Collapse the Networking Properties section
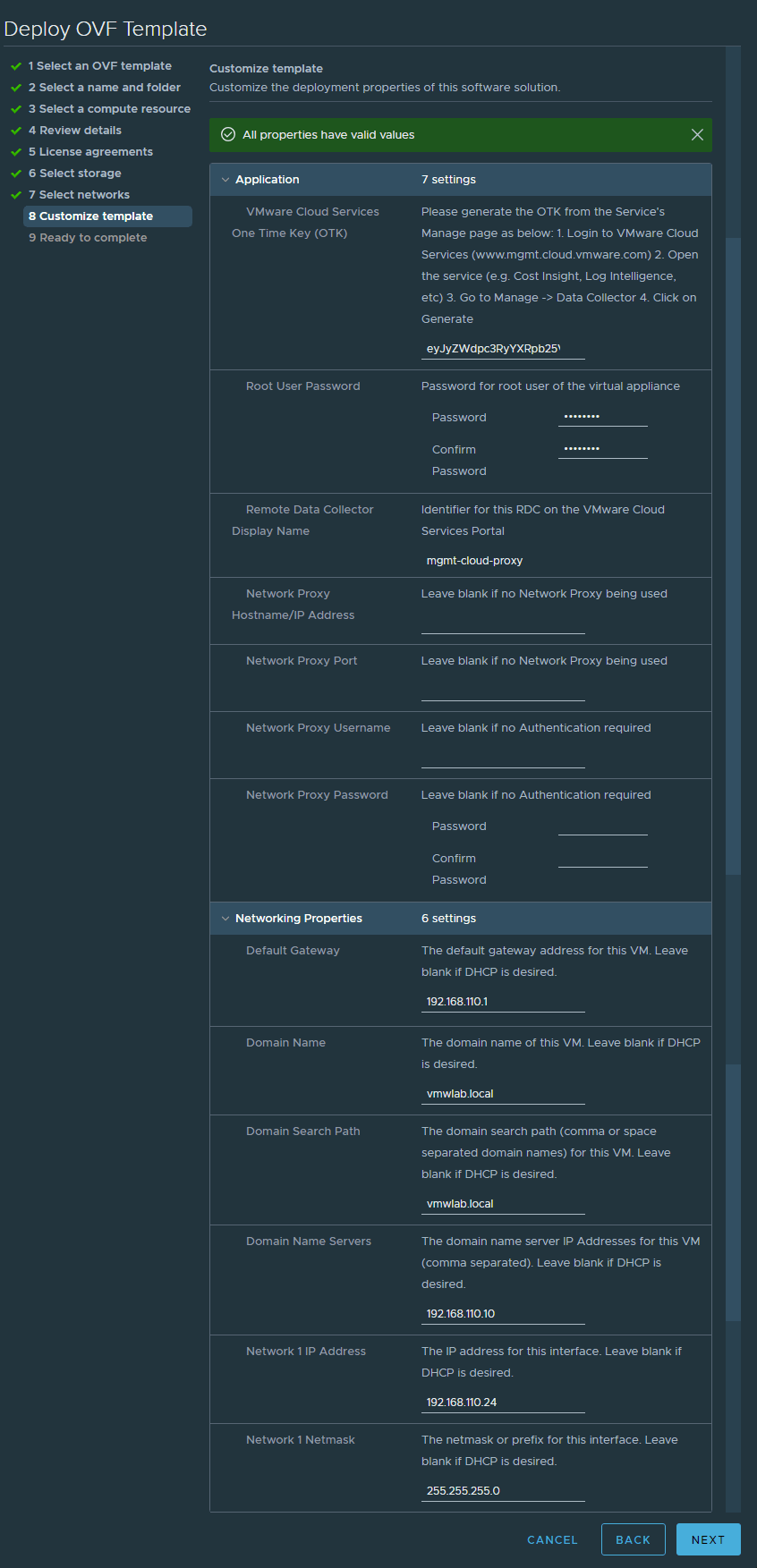757x1568 pixels. click(225, 919)
